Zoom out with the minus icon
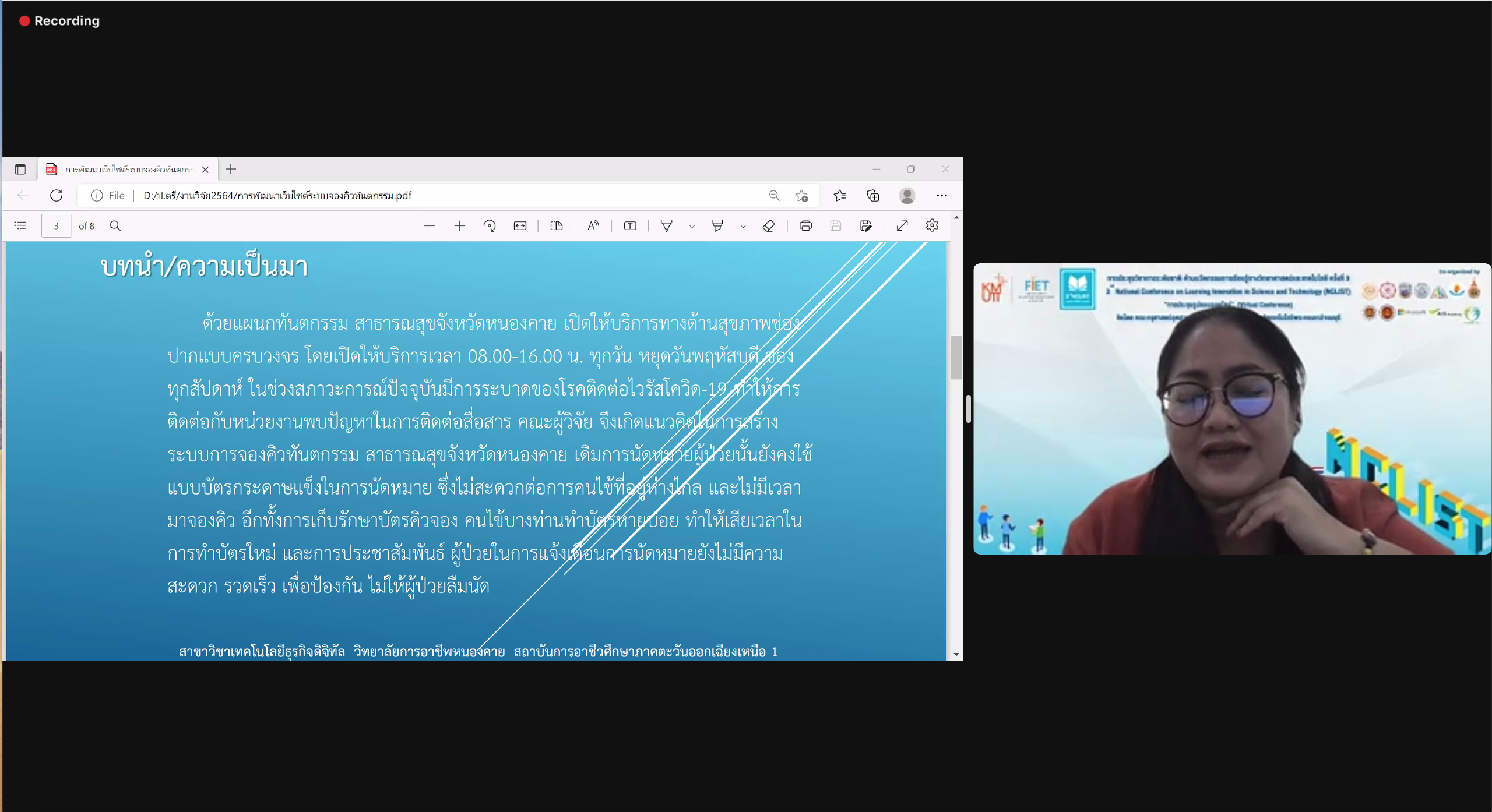1492x812 pixels. click(430, 225)
